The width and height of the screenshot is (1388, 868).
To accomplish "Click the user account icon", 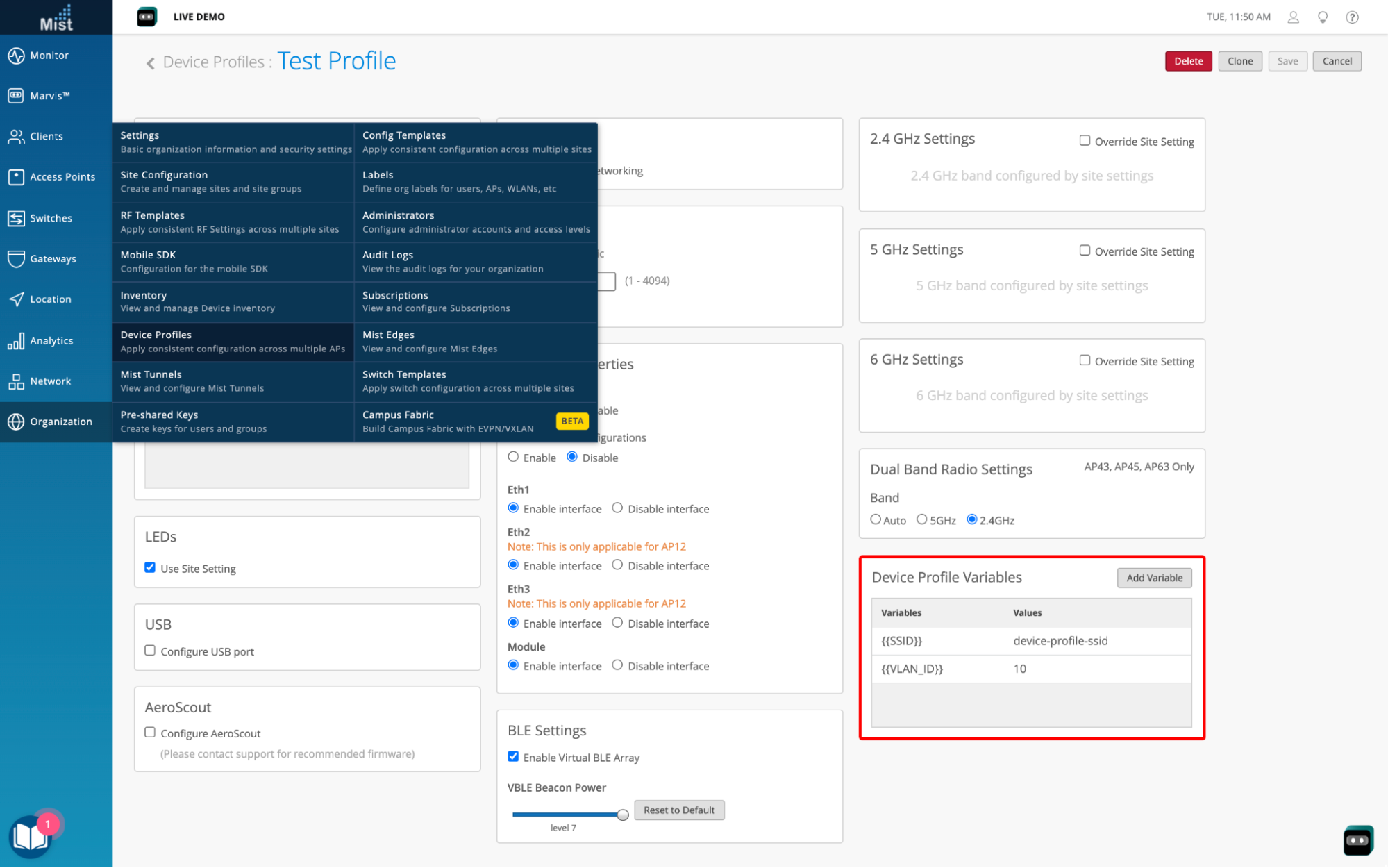I will pyautogui.click(x=1293, y=17).
